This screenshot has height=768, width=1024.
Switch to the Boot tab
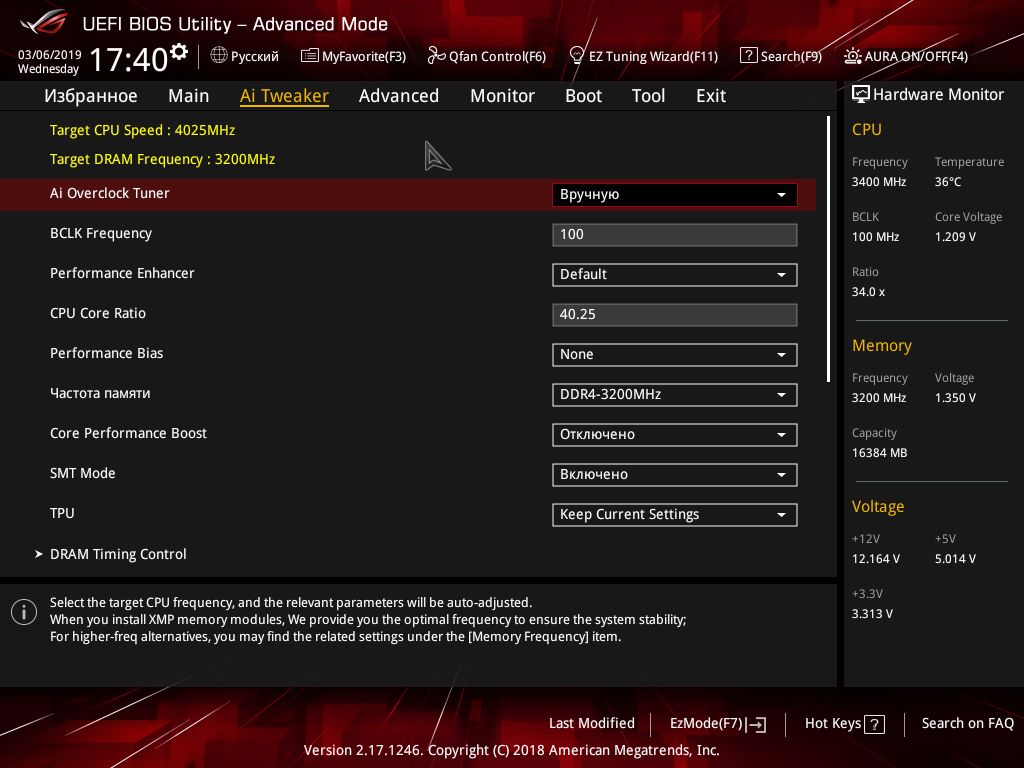583,96
